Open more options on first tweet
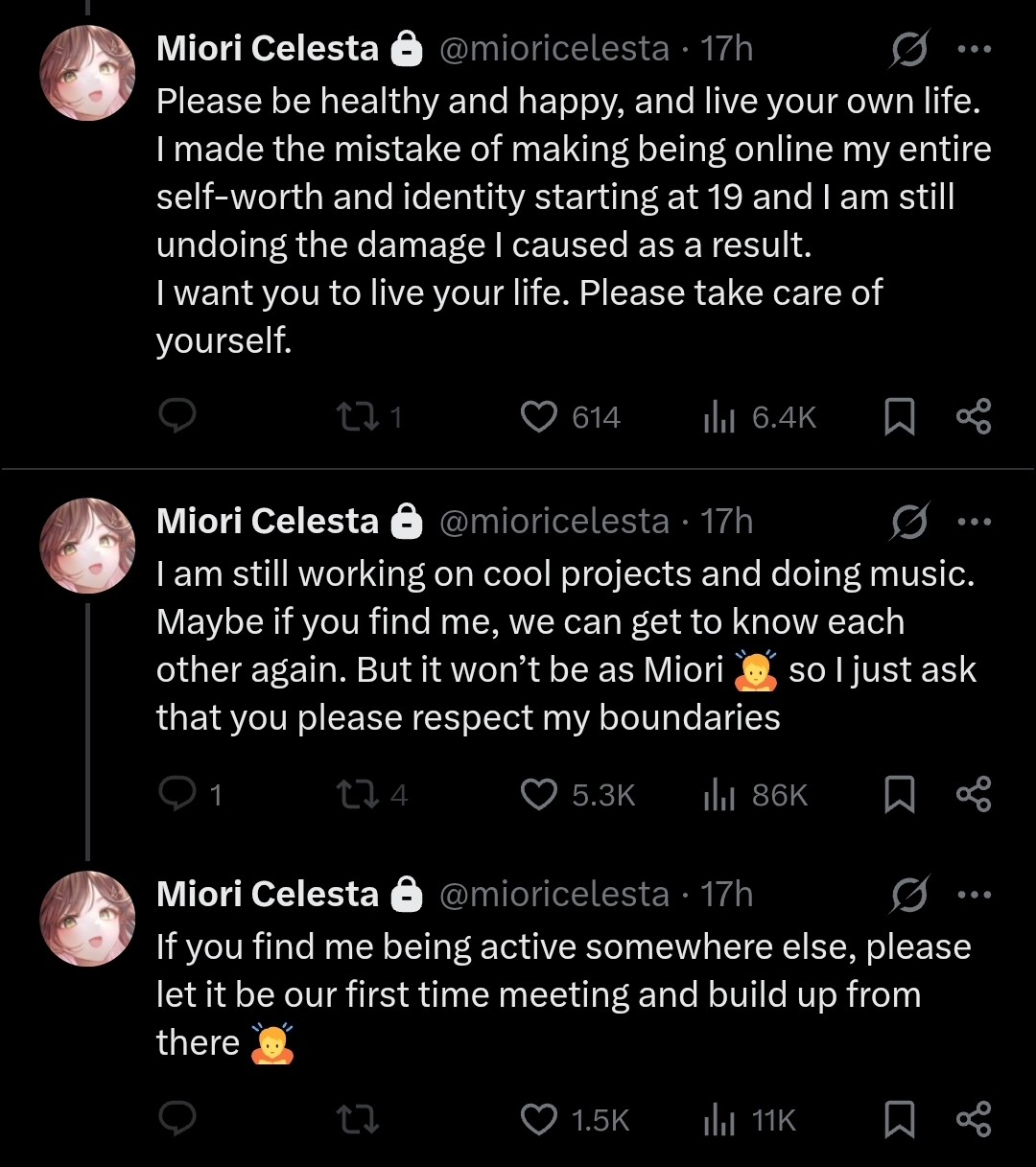 [x=974, y=49]
